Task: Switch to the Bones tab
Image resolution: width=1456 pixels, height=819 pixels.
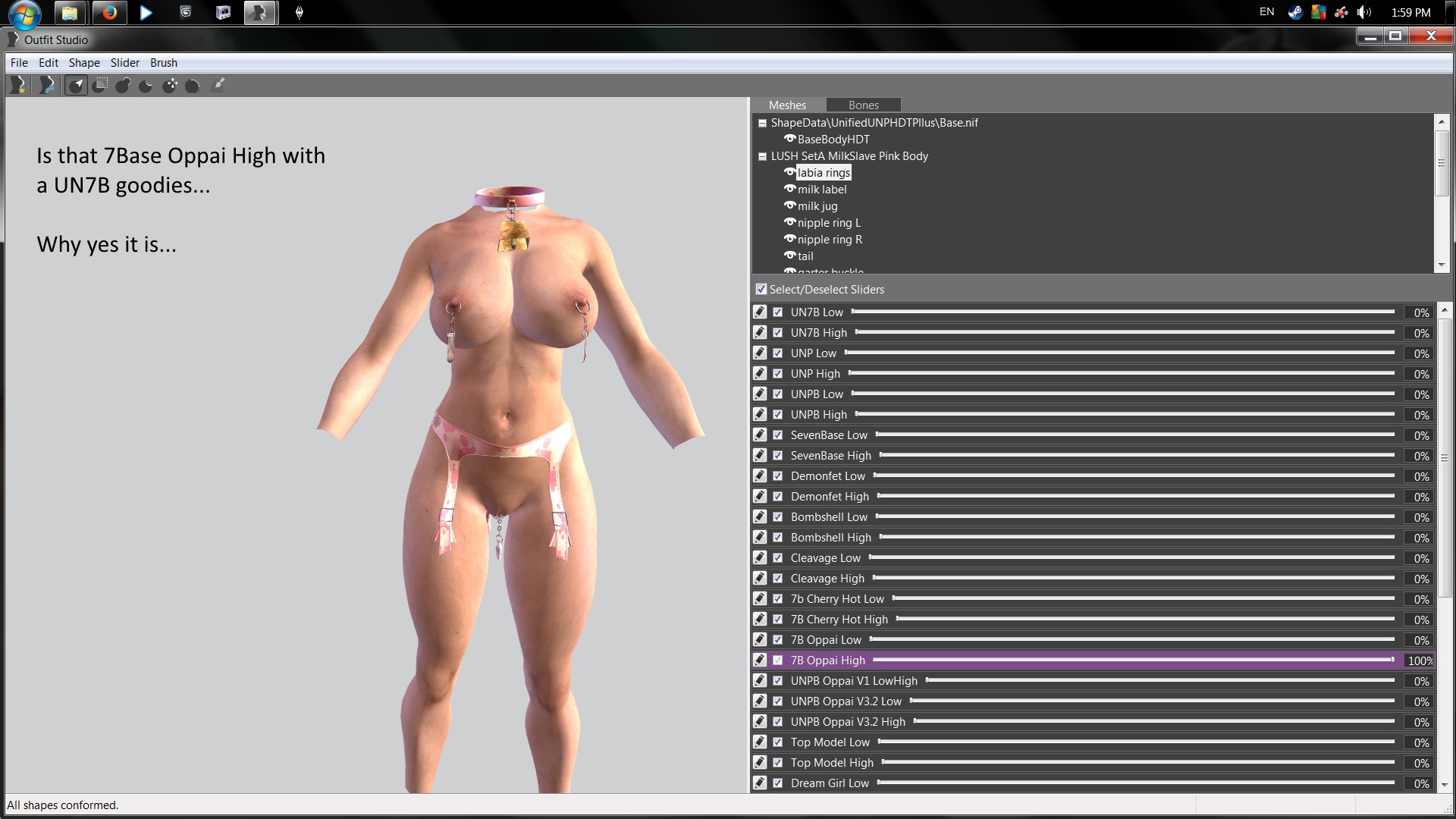Action: (x=863, y=105)
